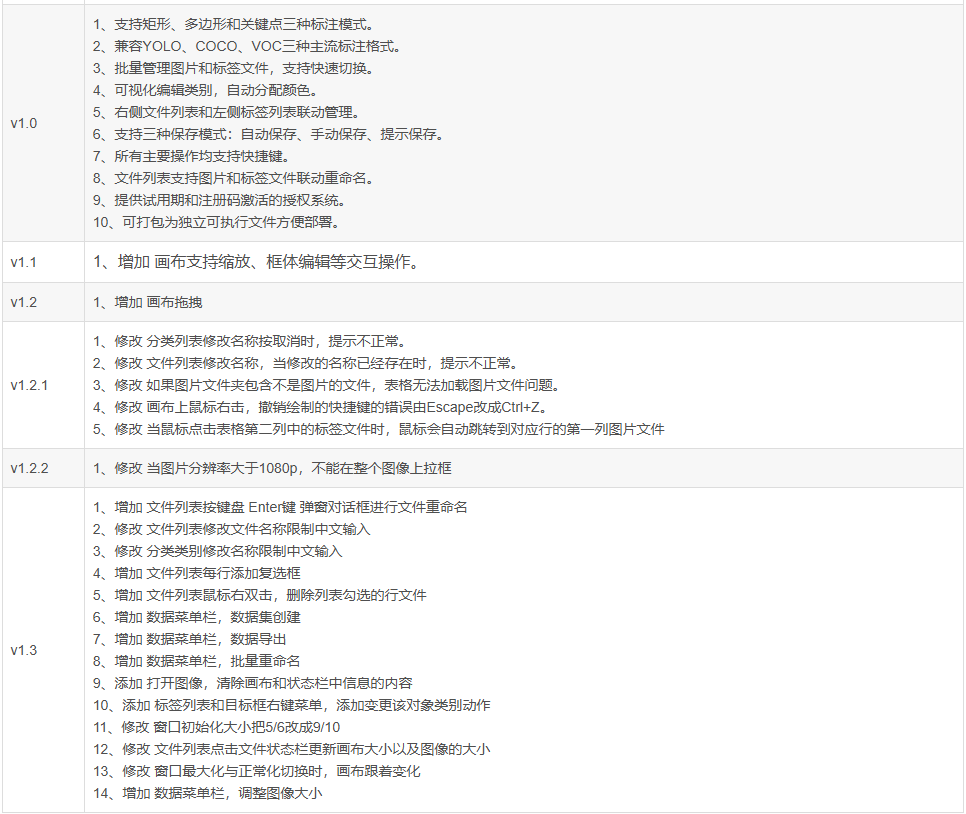966x814 pixels.
Task: Click the line about window size 5/6 to 9/10
Action: point(216,727)
